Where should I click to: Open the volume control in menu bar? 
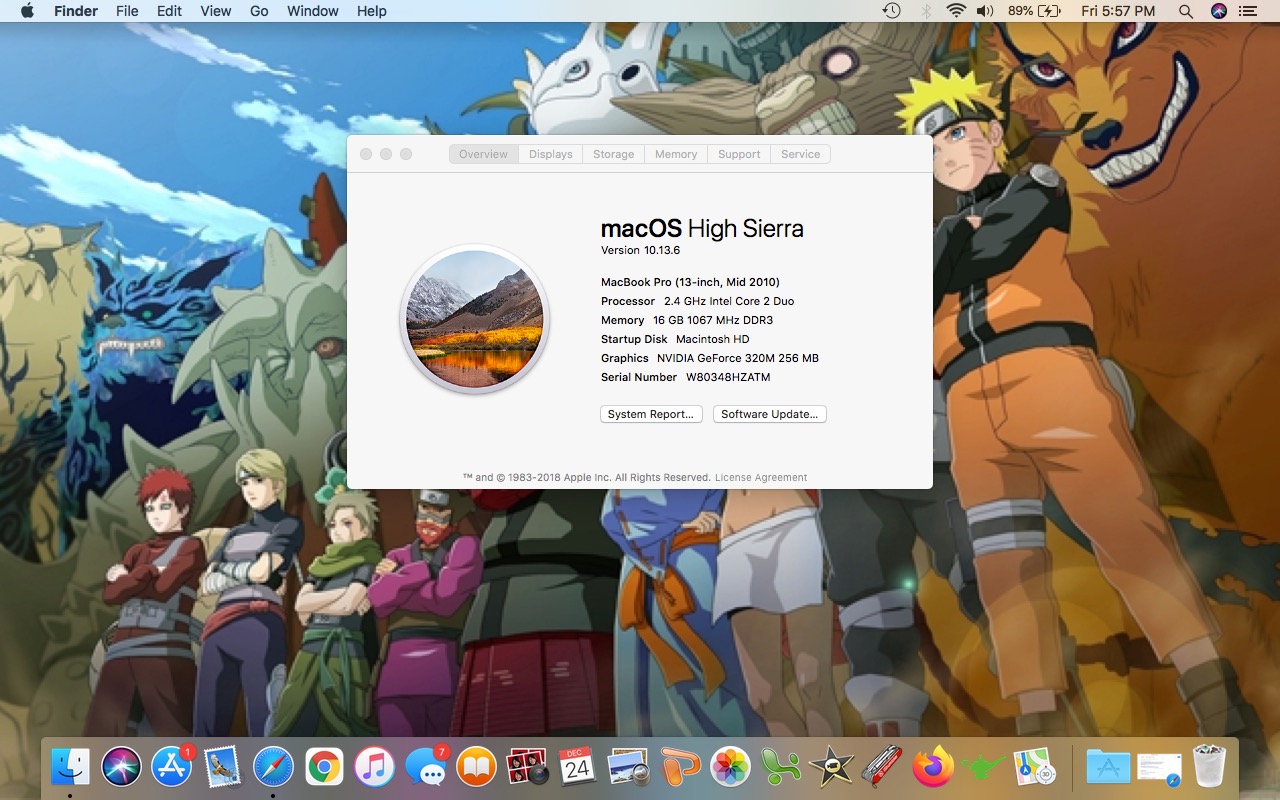985,11
